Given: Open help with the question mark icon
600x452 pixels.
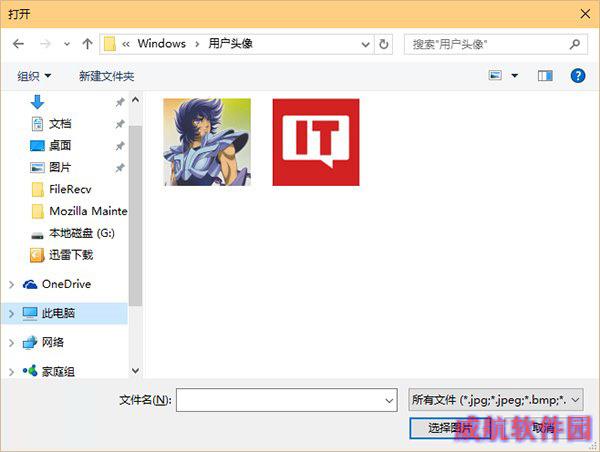Looking at the screenshot, I should 578,76.
